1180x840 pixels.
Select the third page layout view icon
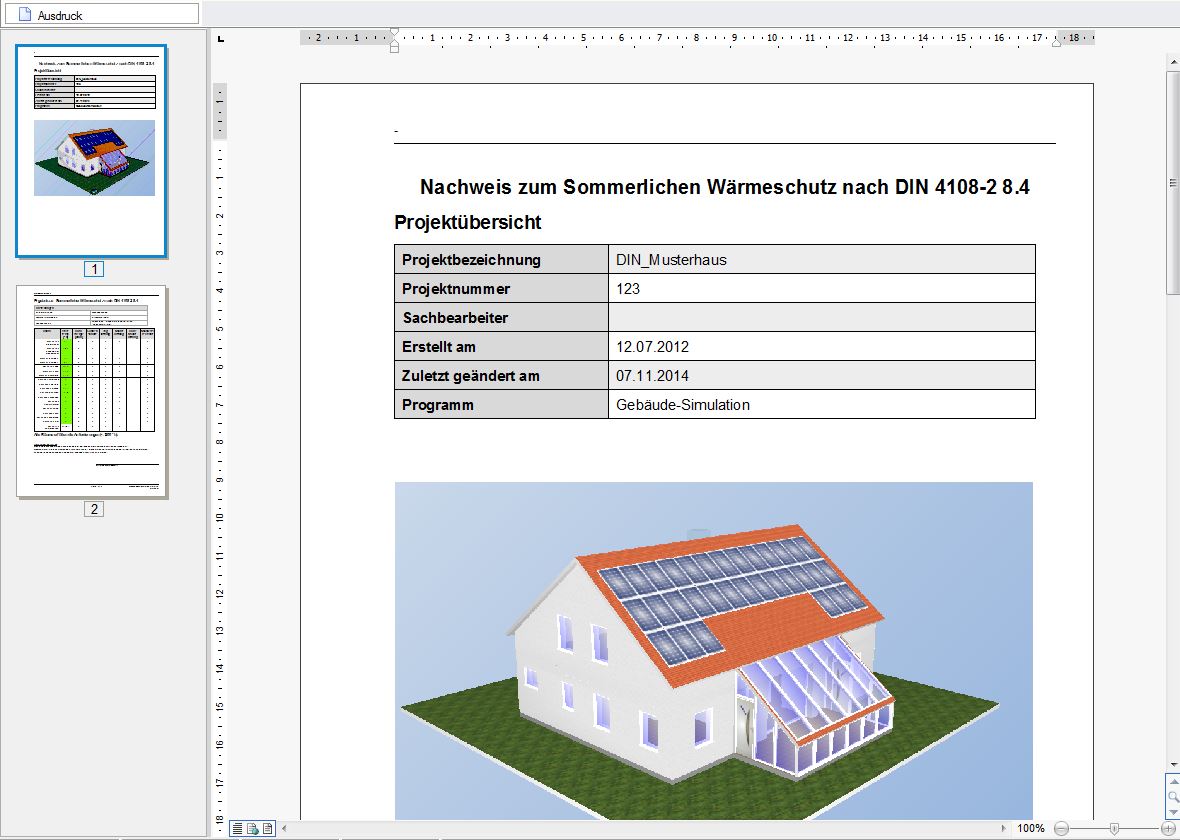pyautogui.click(x=267, y=828)
